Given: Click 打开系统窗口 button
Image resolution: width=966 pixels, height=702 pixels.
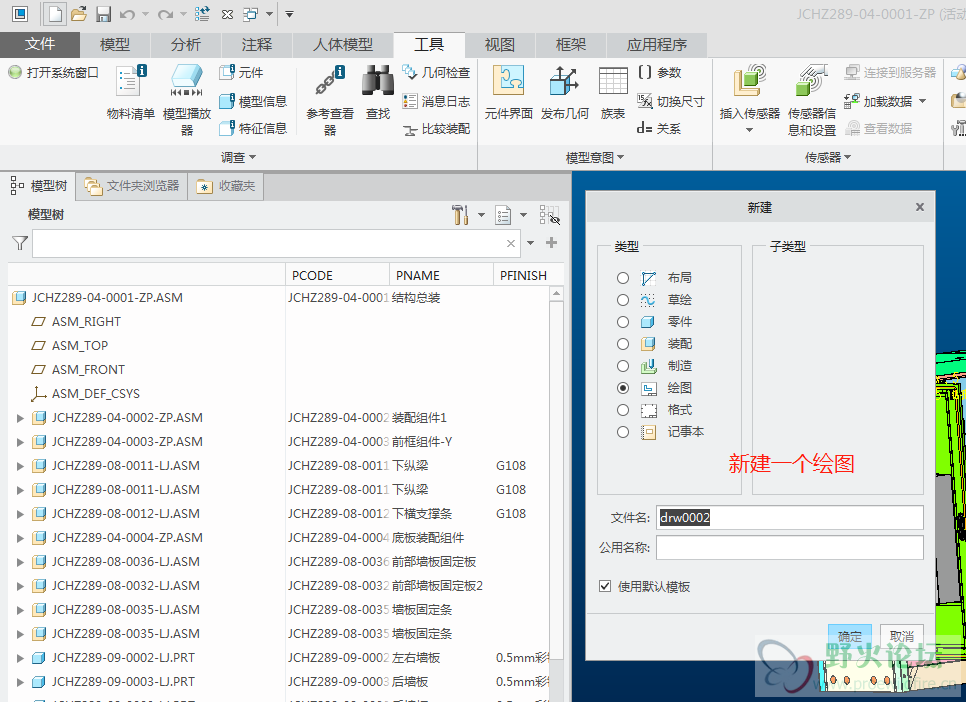Looking at the screenshot, I should coord(54,72).
